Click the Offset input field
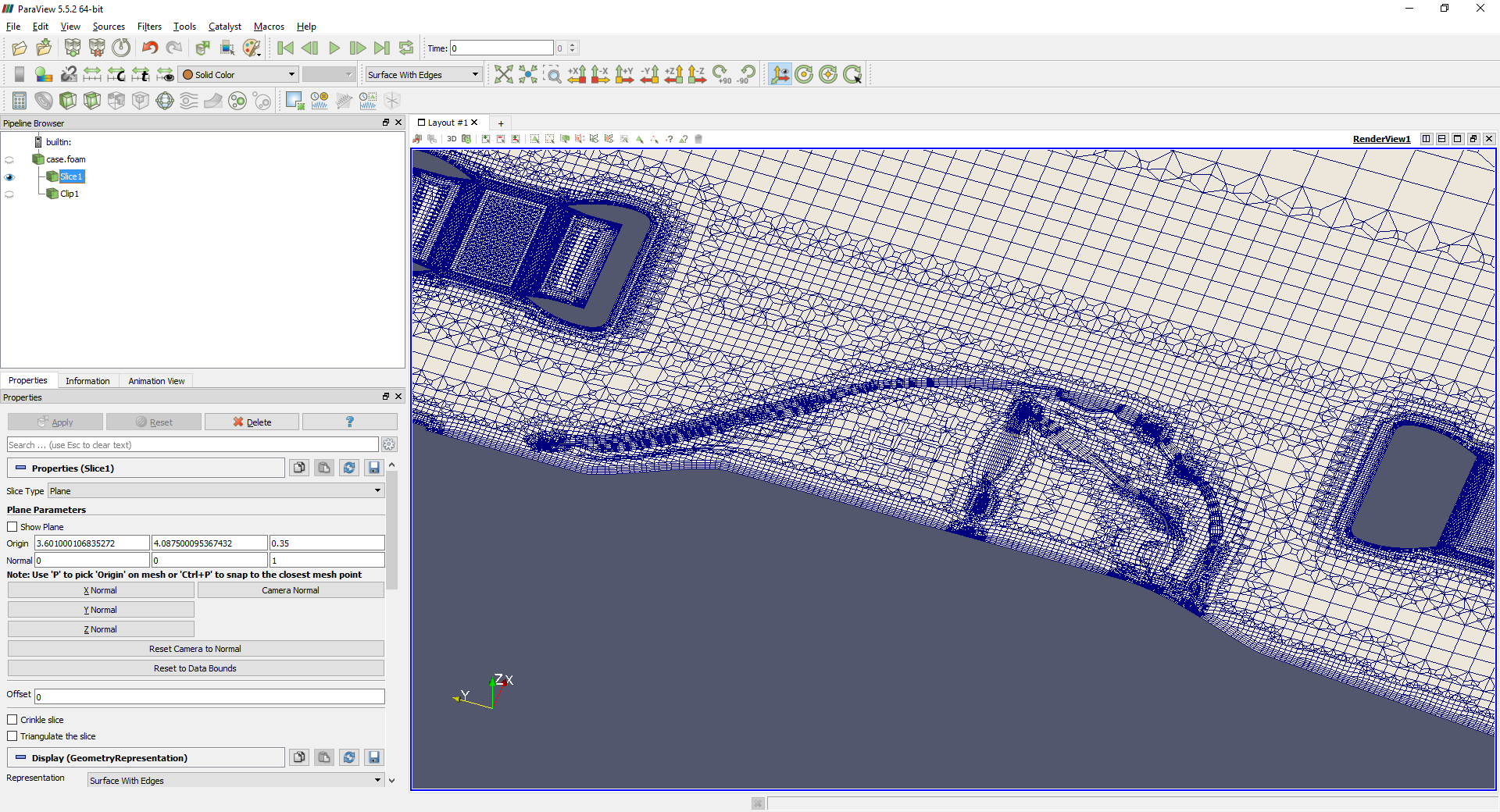This screenshot has width=1500, height=812. [209, 696]
